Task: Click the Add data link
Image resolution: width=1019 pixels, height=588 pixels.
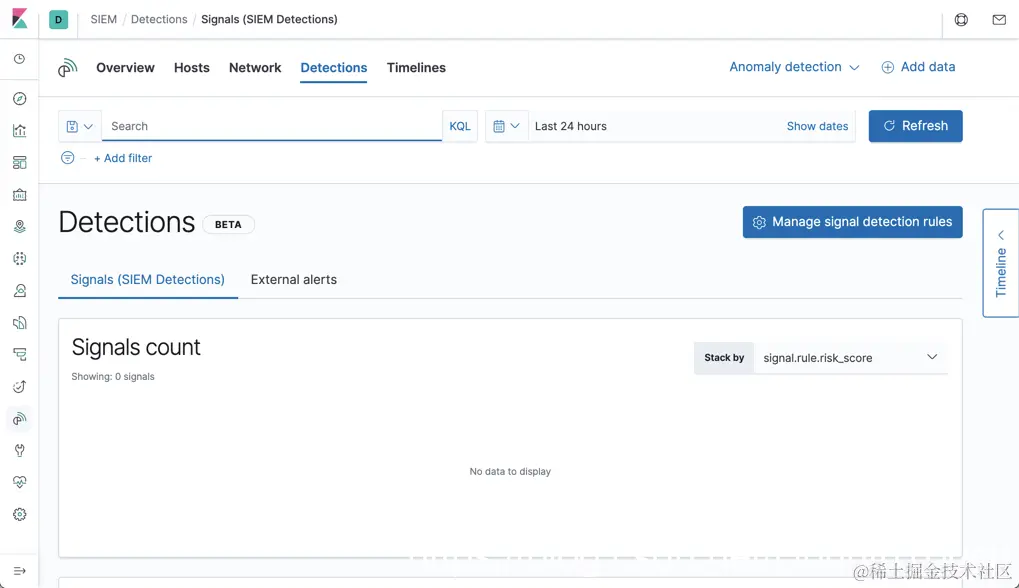Action: [918, 67]
